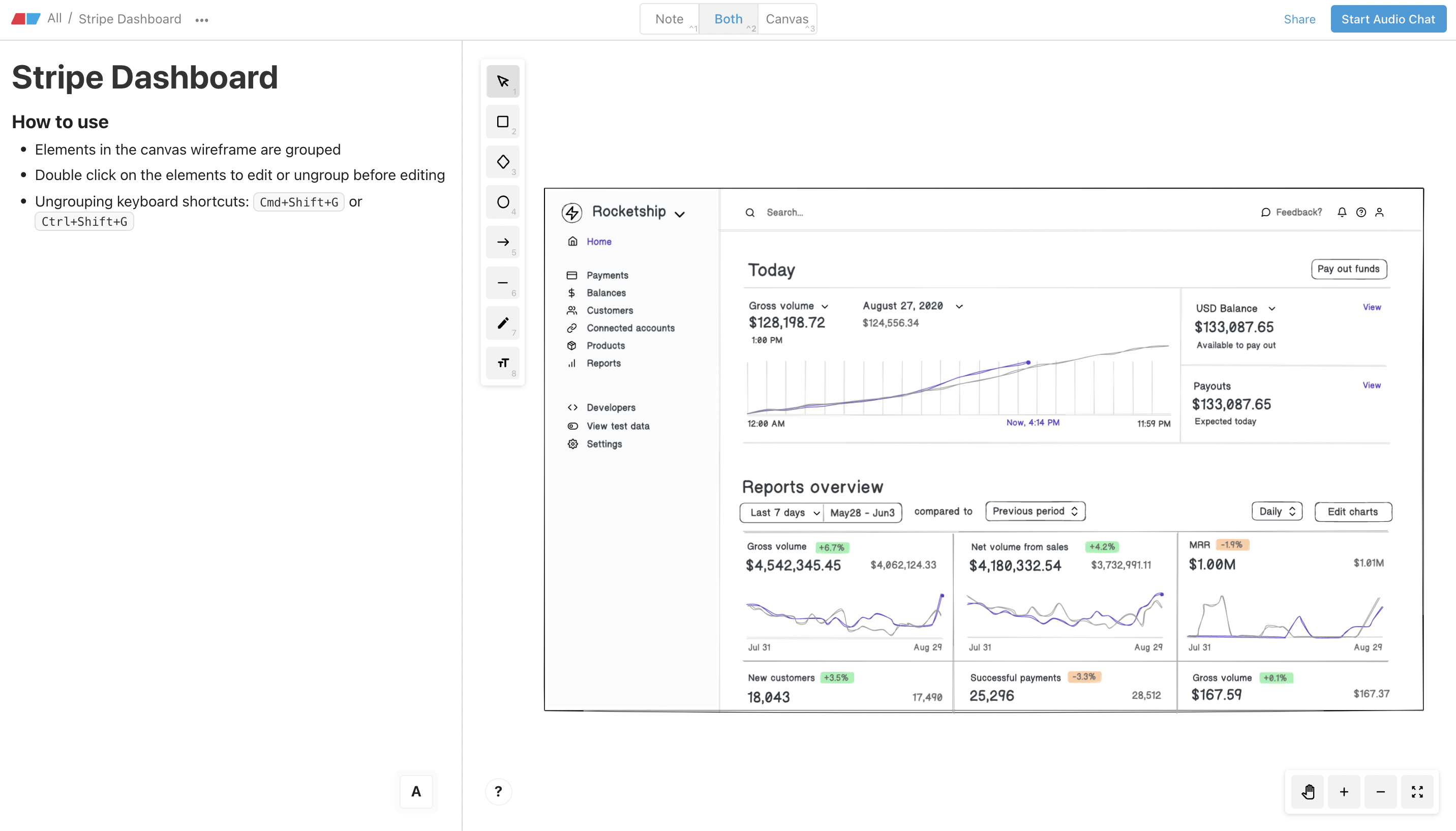Open the Daily interval selector
This screenshot has height=831, width=1456.
[1278, 512]
